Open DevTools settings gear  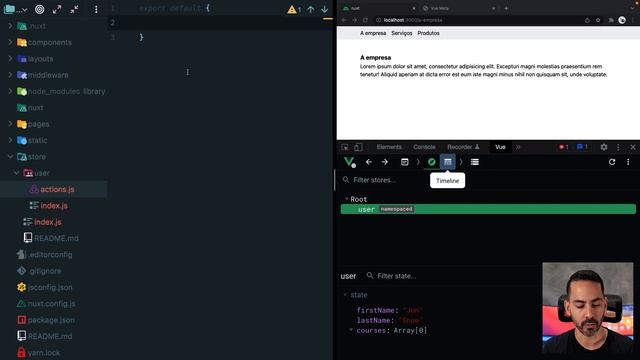click(604, 147)
